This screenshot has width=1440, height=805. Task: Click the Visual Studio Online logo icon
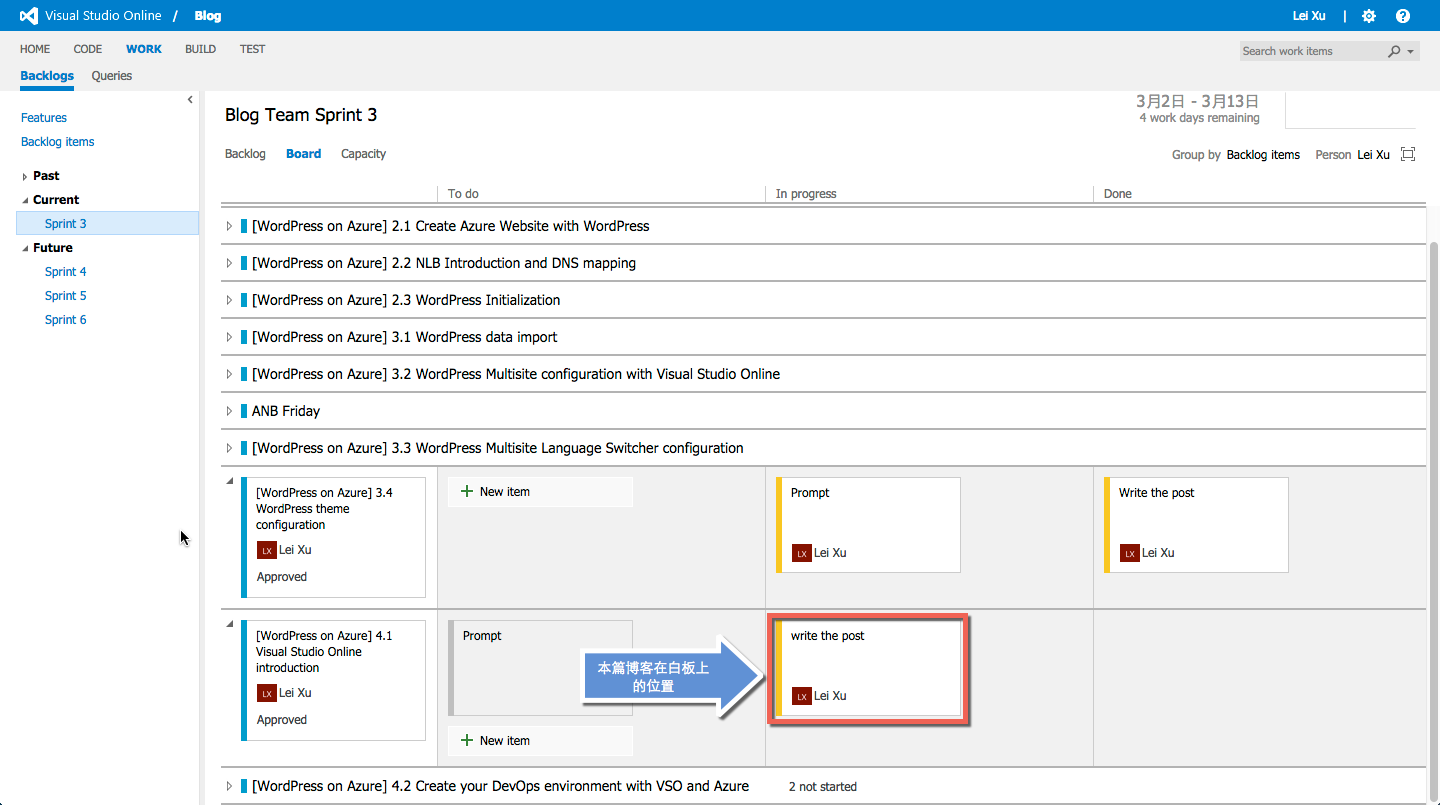tap(29, 16)
